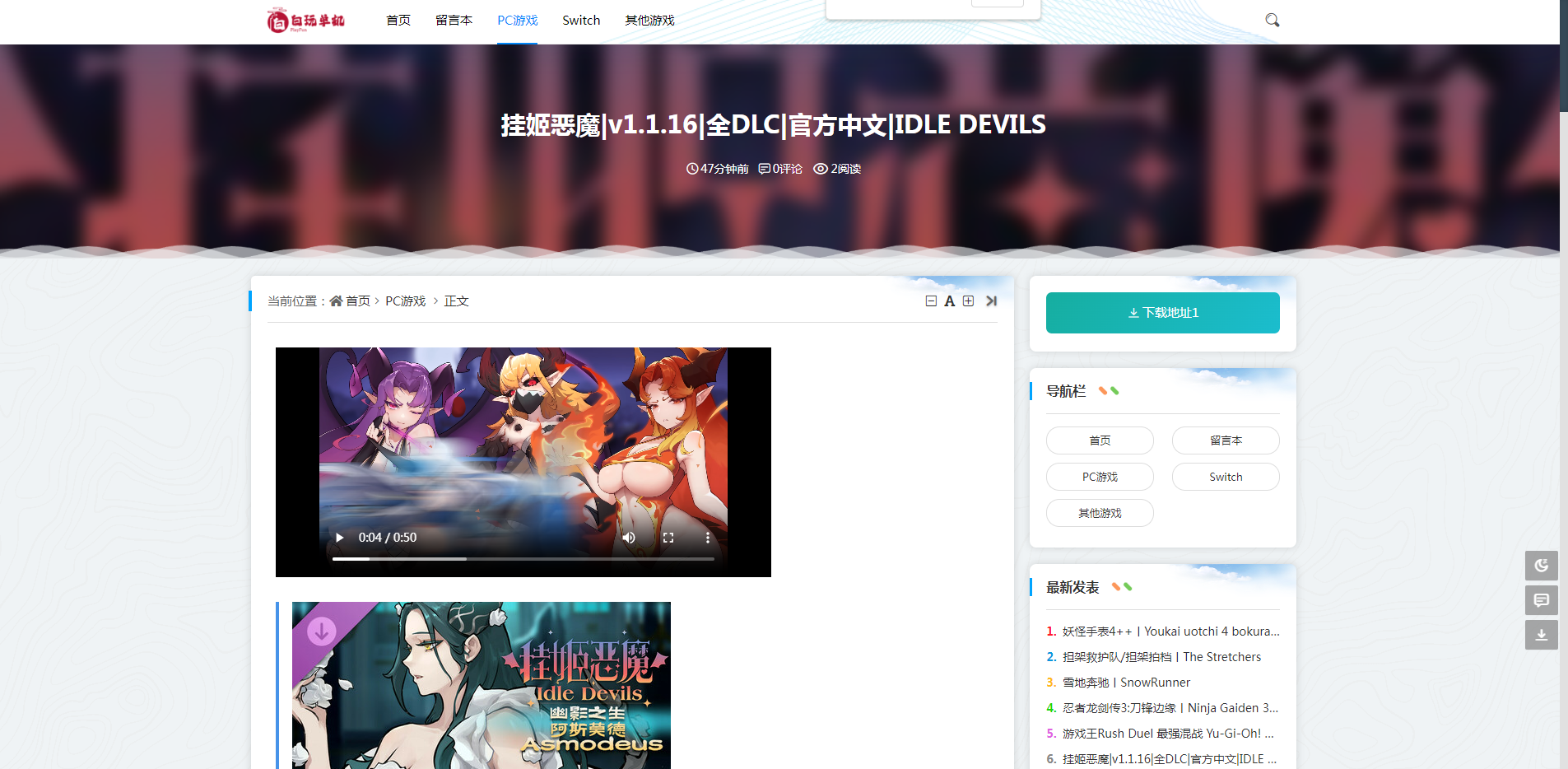
Task: Open the 首页 nav menu item
Action: [x=398, y=21]
